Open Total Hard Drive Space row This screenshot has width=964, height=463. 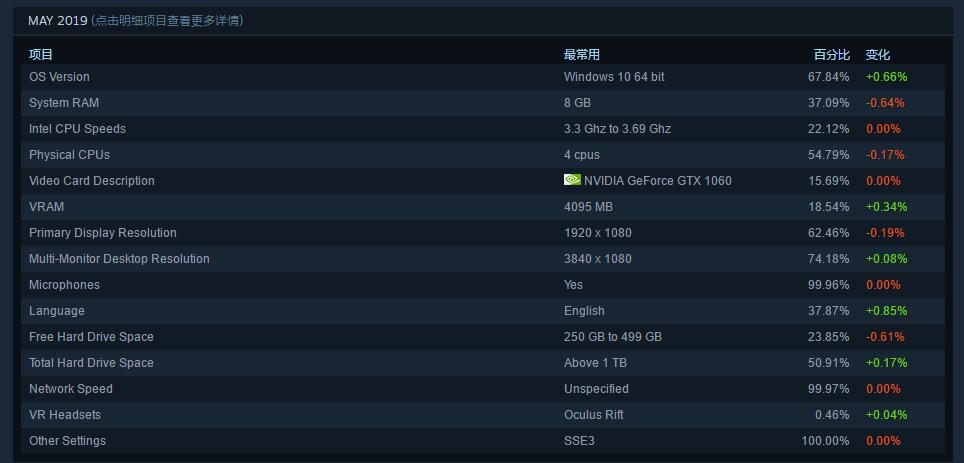pos(483,362)
